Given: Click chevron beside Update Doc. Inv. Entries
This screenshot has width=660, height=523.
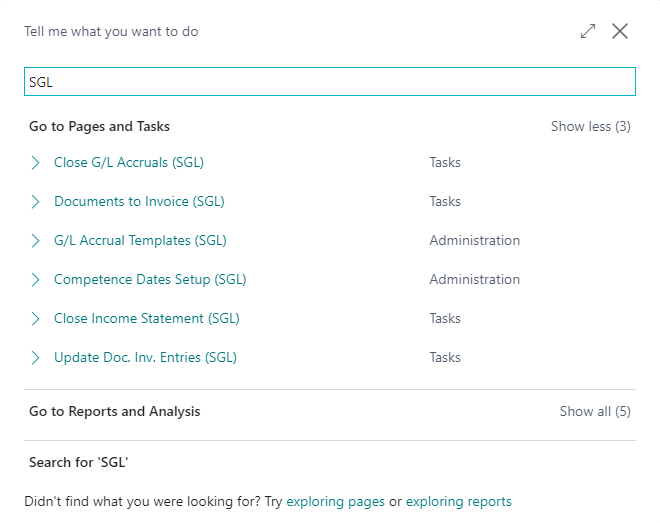Looking at the screenshot, I should pyautogui.click(x=36, y=357).
